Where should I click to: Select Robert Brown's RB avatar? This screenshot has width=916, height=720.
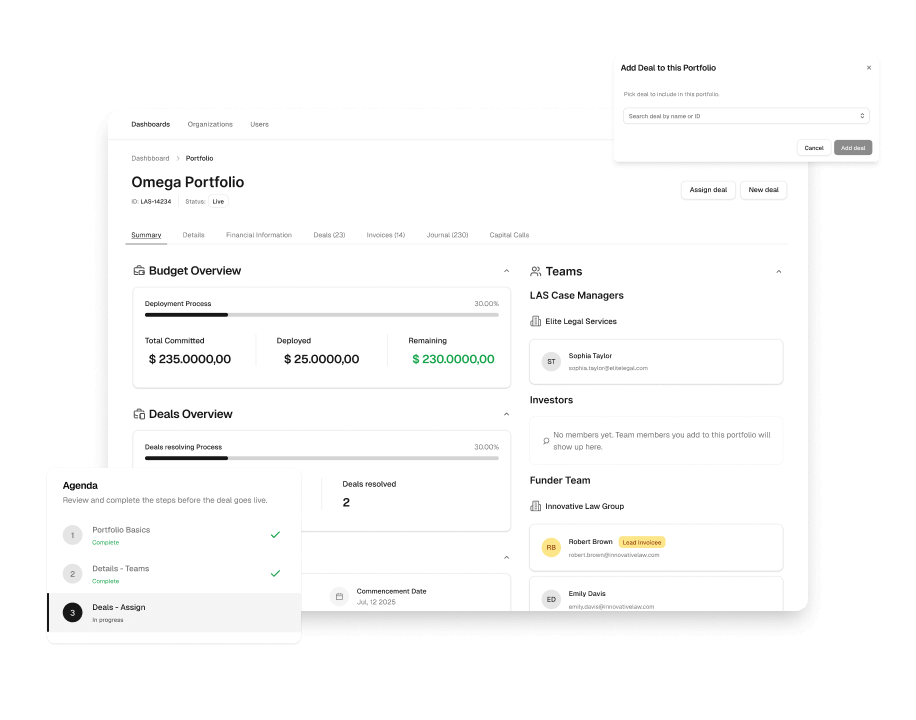click(x=551, y=547)
